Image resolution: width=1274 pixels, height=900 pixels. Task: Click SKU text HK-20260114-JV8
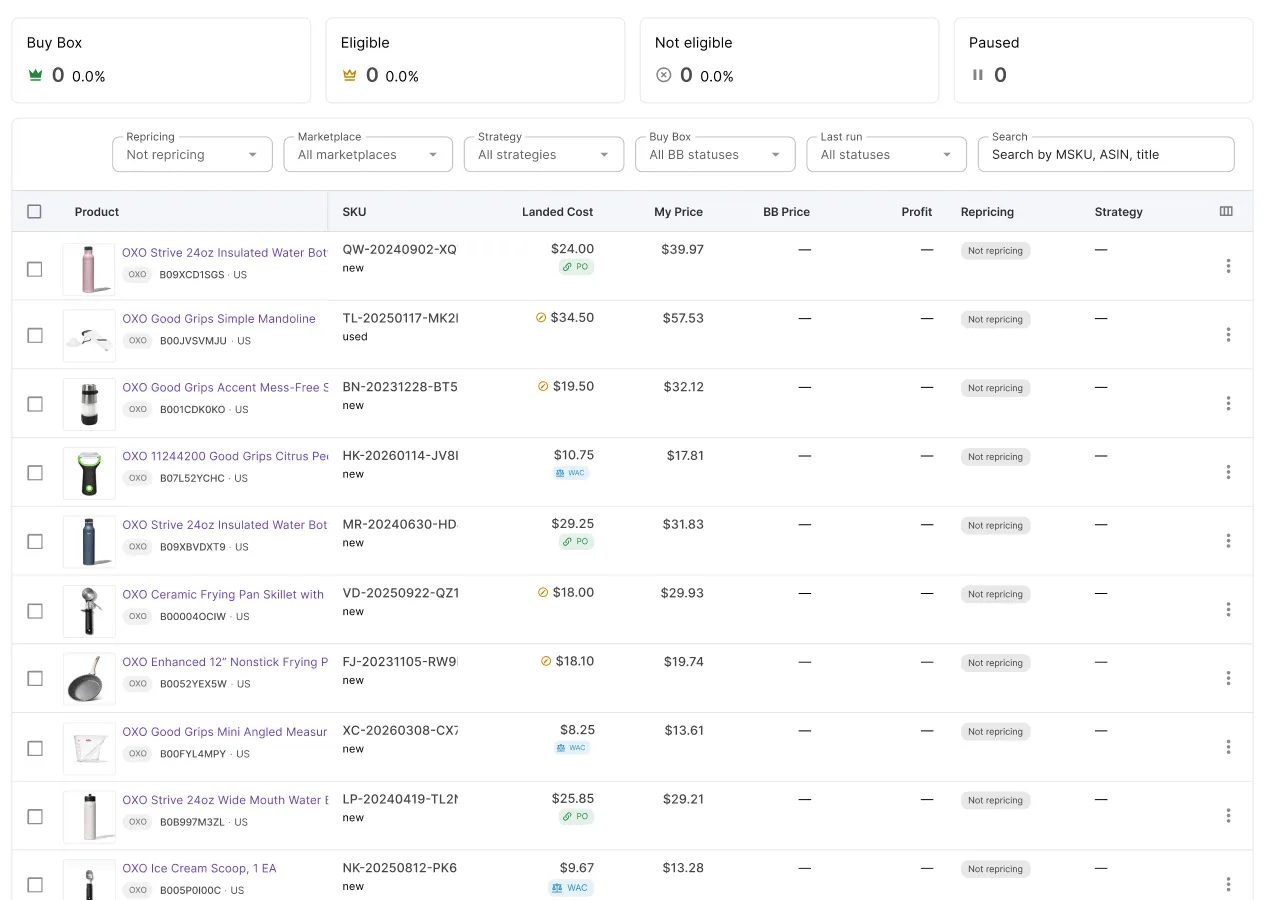click(x=400, y=455)
